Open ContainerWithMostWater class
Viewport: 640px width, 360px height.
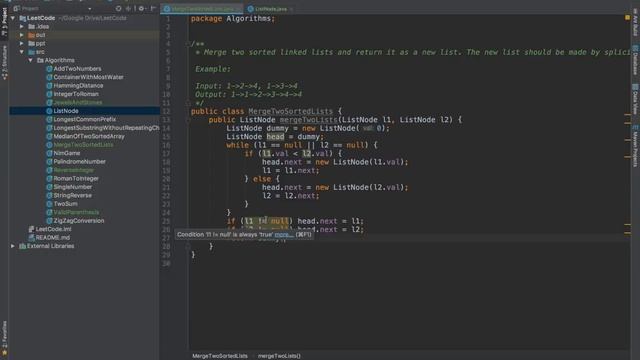pyautogui.click(x=88, y=77)
